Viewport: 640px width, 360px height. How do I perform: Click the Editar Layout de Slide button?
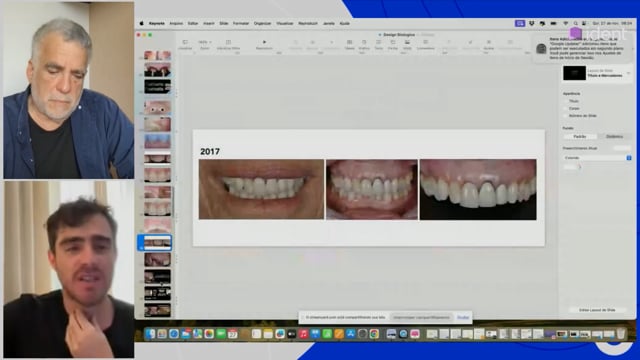597,310
